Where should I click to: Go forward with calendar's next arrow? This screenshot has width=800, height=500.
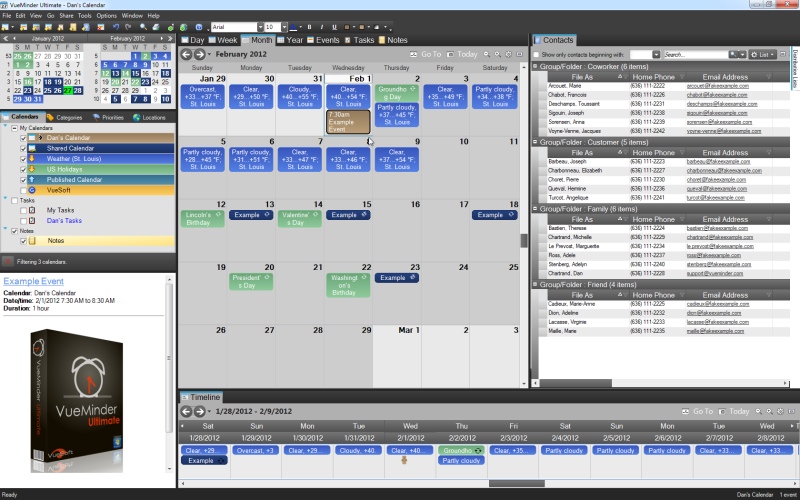point(199,54)
